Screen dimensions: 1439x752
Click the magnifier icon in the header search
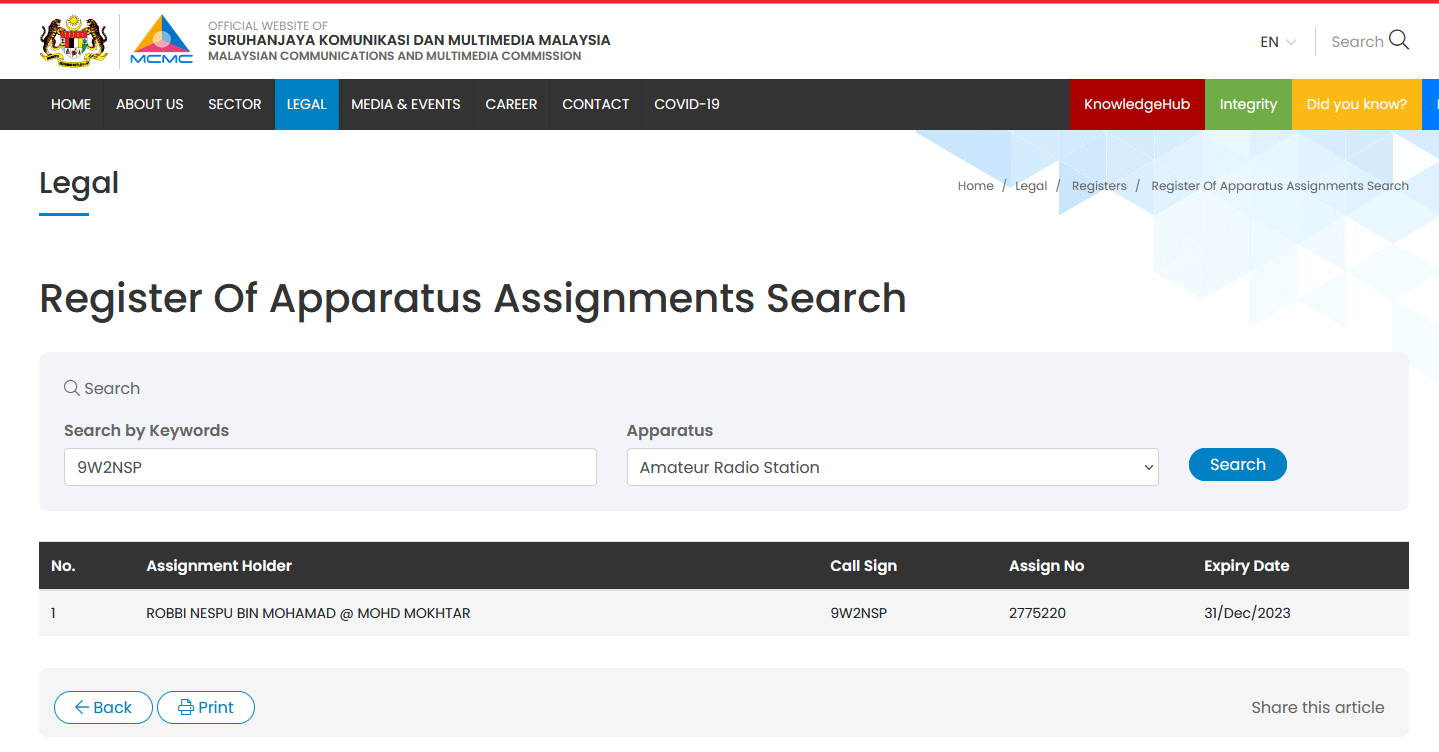[x=1399, y=40]
